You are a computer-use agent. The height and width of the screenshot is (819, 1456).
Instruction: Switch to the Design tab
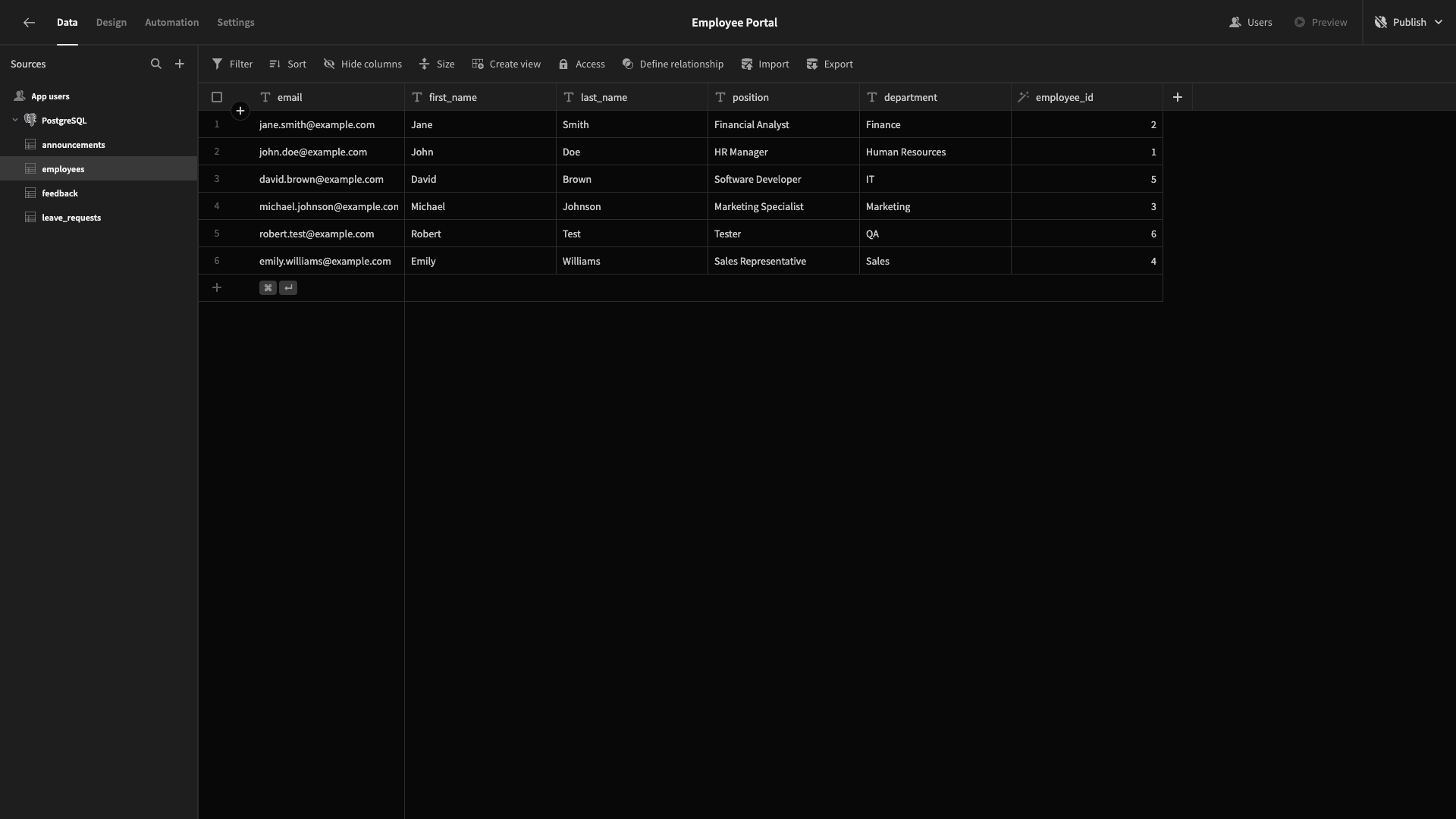pyautogui.click(x=111, y=23)
